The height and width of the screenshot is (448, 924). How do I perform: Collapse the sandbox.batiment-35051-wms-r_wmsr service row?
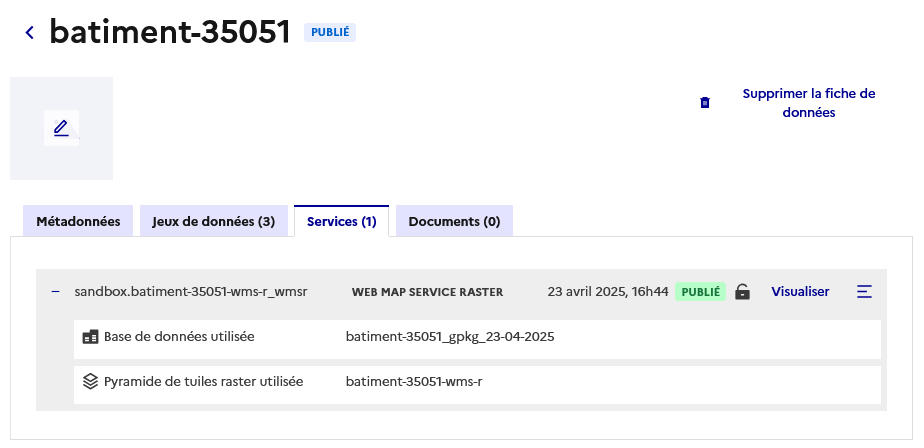(x=56, y=292)
